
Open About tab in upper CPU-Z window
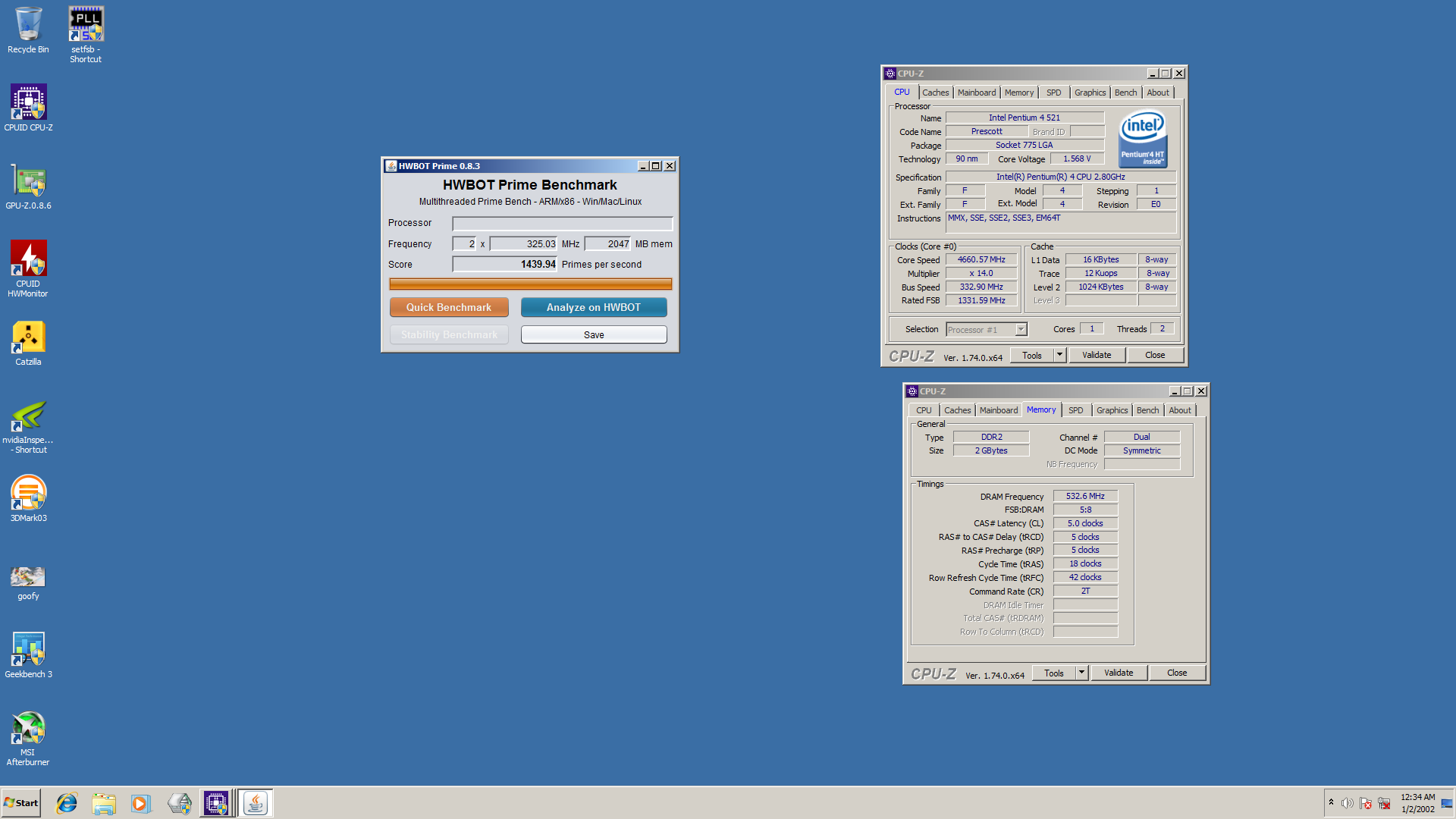point(1157,93)
